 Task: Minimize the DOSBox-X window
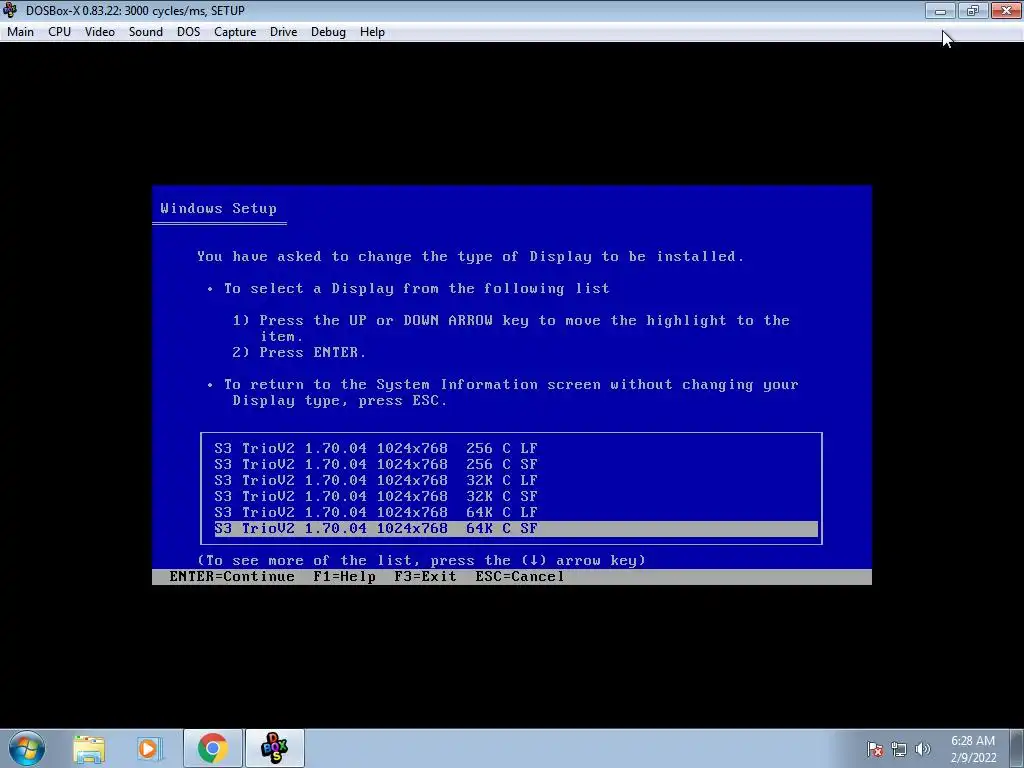[x=940, y=10]
